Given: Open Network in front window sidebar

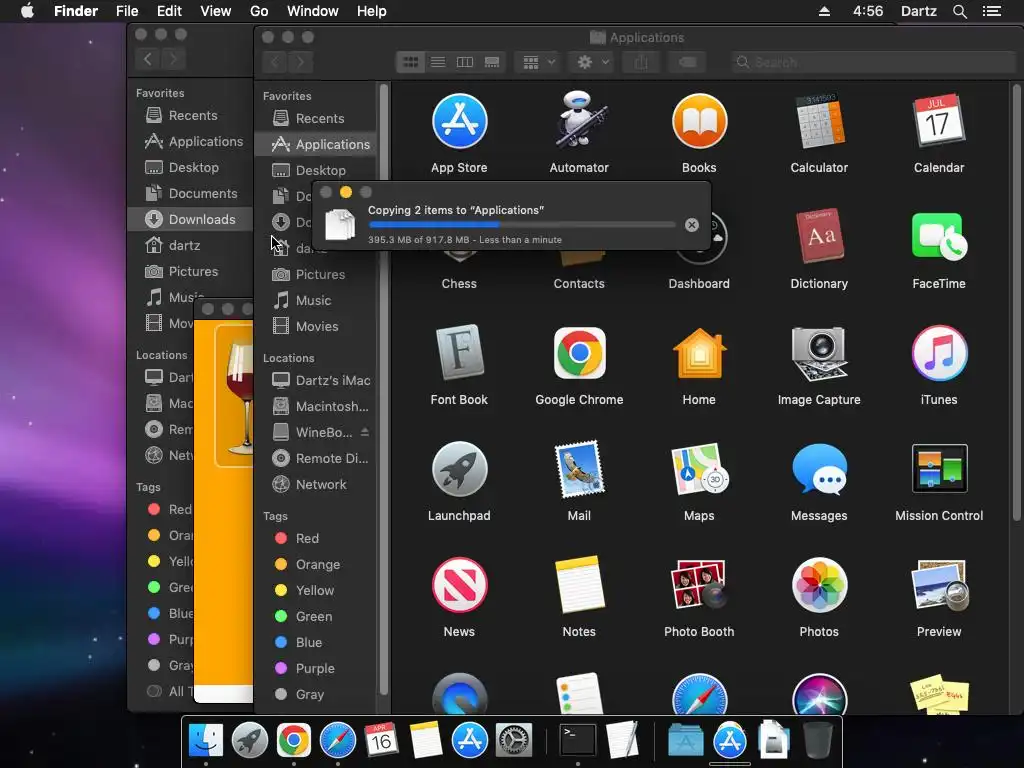Looking at the screenshot, I should (315, 485).
